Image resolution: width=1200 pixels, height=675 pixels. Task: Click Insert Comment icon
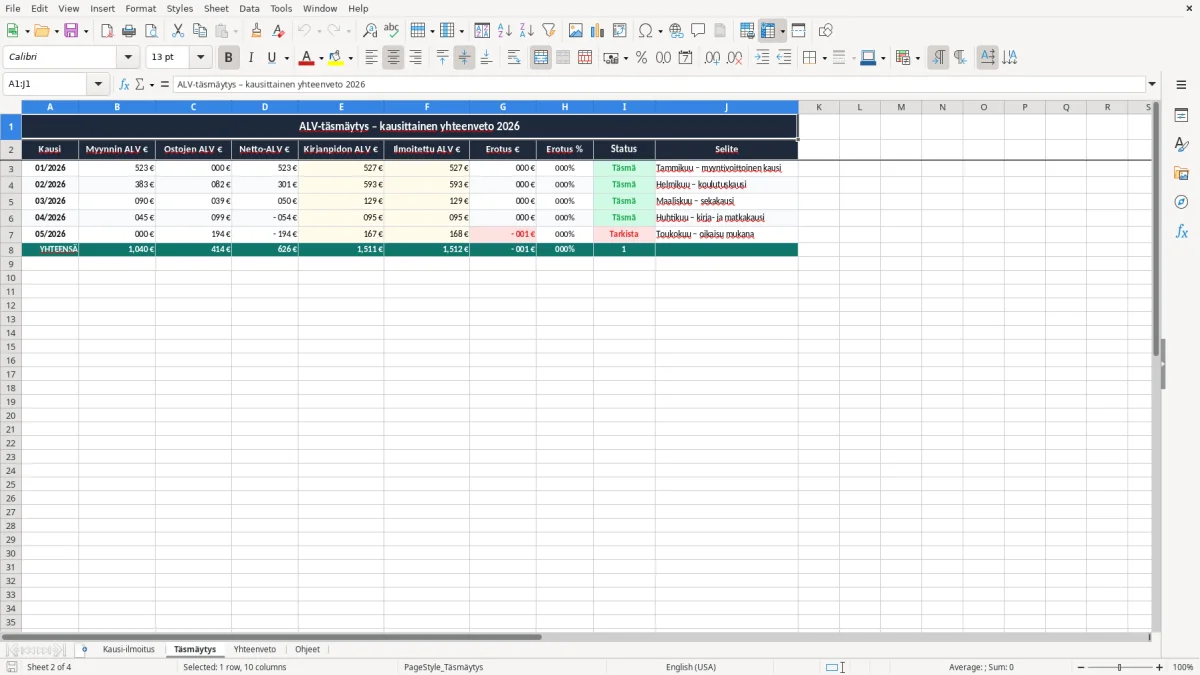click(x=698, y=31)
